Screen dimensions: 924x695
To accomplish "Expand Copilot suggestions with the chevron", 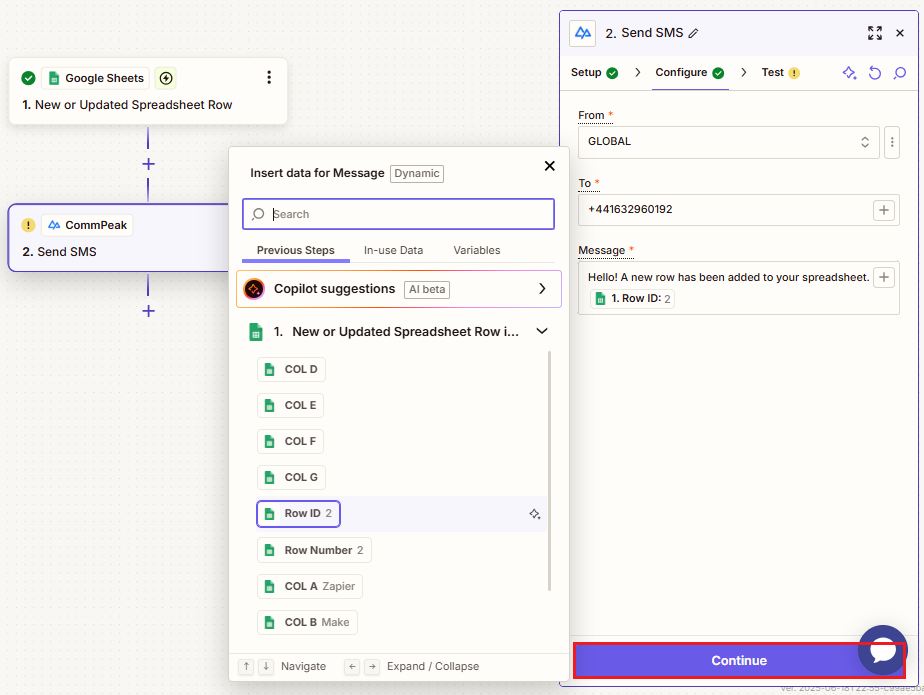I will [542, 289].
